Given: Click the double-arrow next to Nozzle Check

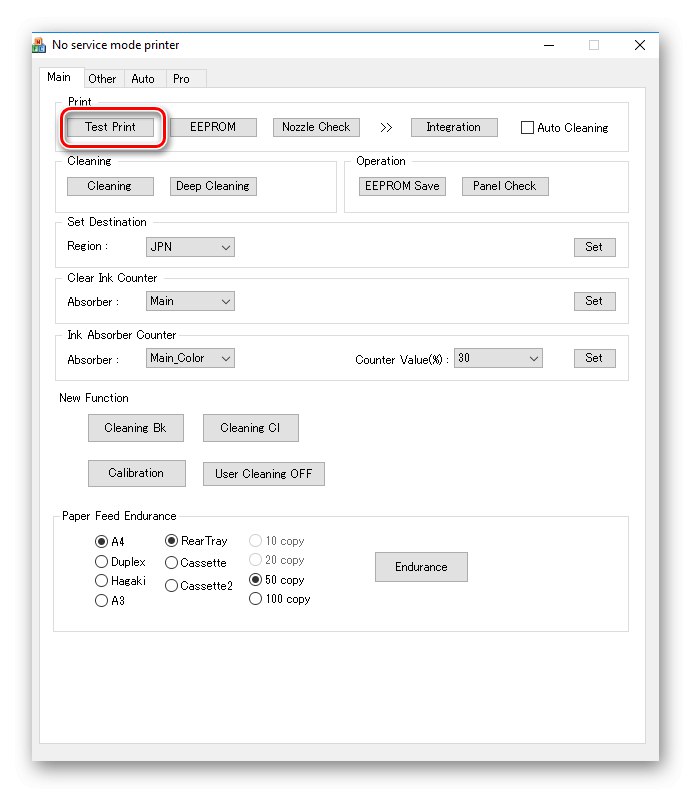Looking at the screenshot, I should 386,127.
